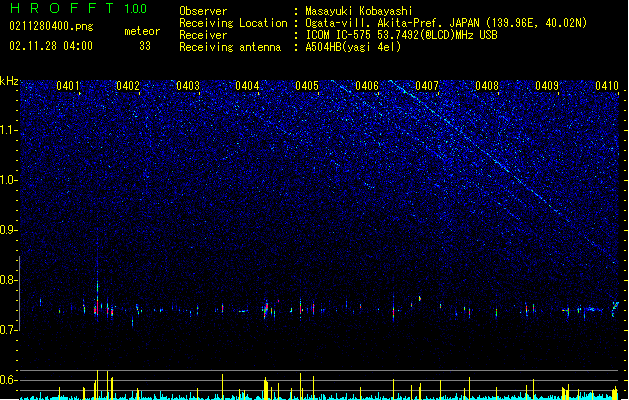Viewport: 629px width, 400px height.
Task: Click the 0.7 kHz axis label
Action: tap(9, 330)
